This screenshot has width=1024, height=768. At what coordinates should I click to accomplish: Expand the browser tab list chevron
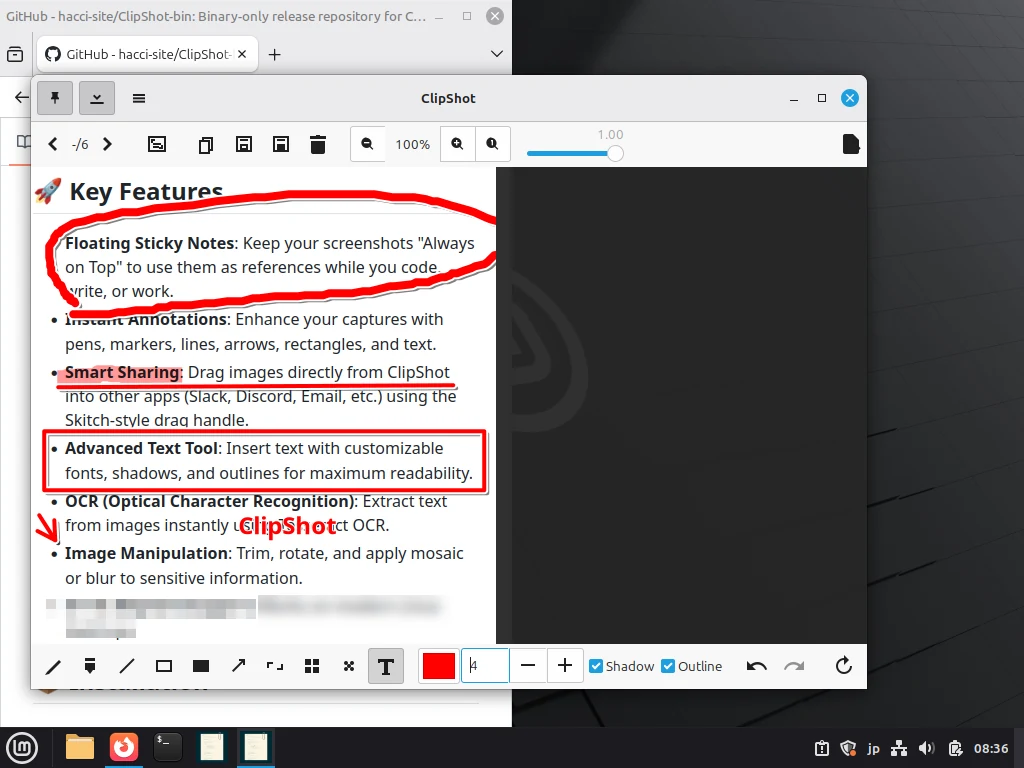[x=497, y=54]
